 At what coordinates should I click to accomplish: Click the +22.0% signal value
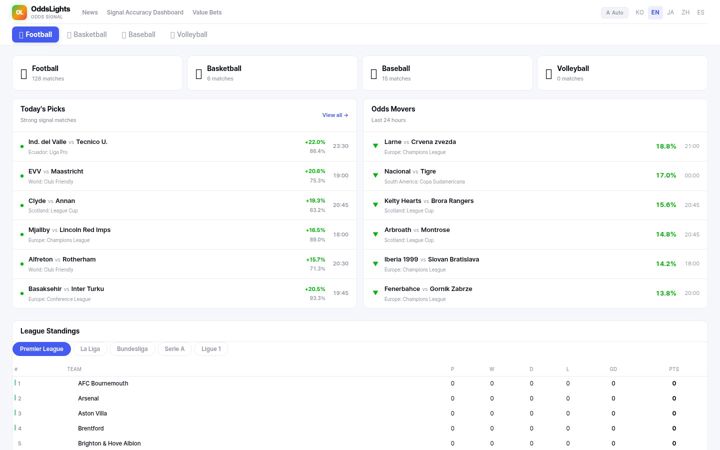click(315, 142)
